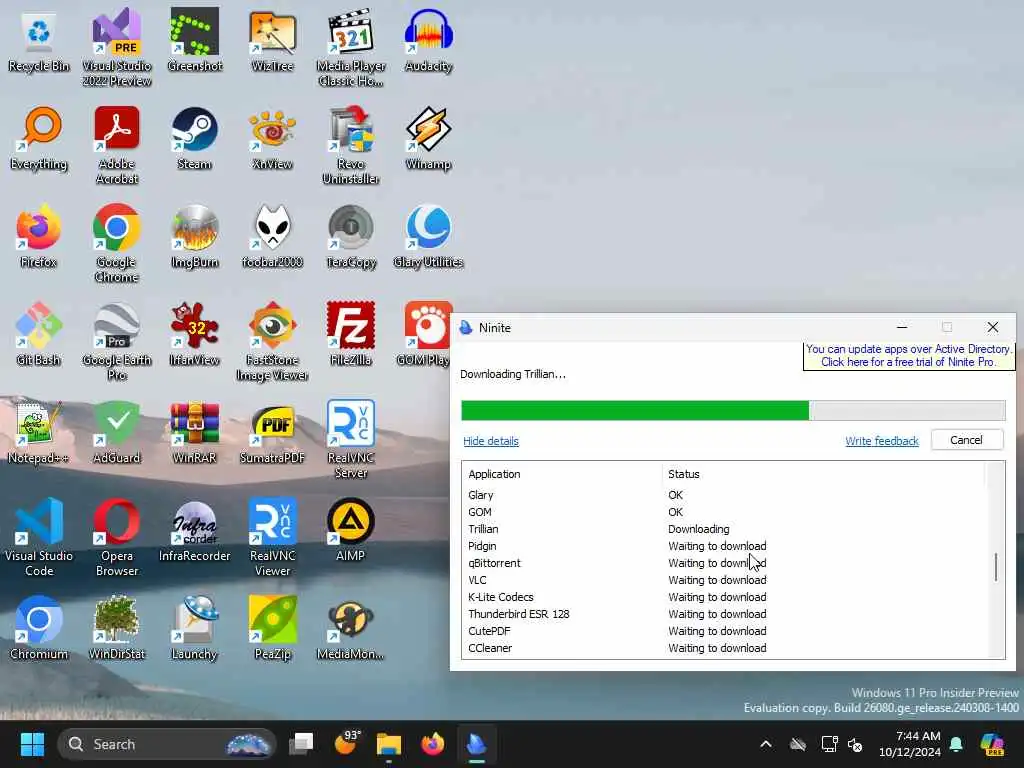1024x768 pixels.
Task: Select the Greenshot desktop icon
Action: click(x=195, y=42)
